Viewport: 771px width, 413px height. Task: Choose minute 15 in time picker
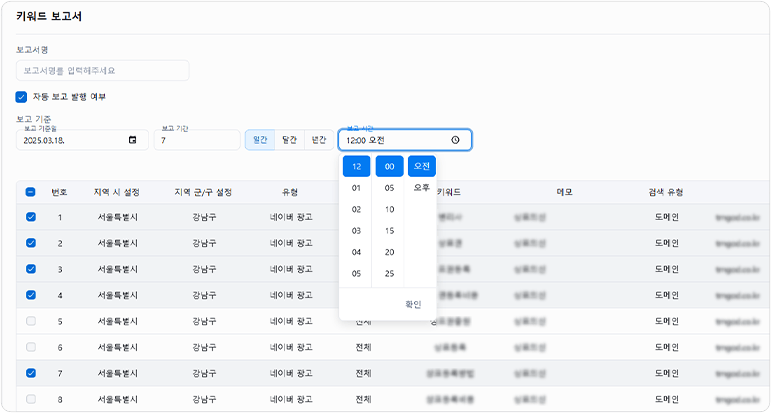(389, 231)
